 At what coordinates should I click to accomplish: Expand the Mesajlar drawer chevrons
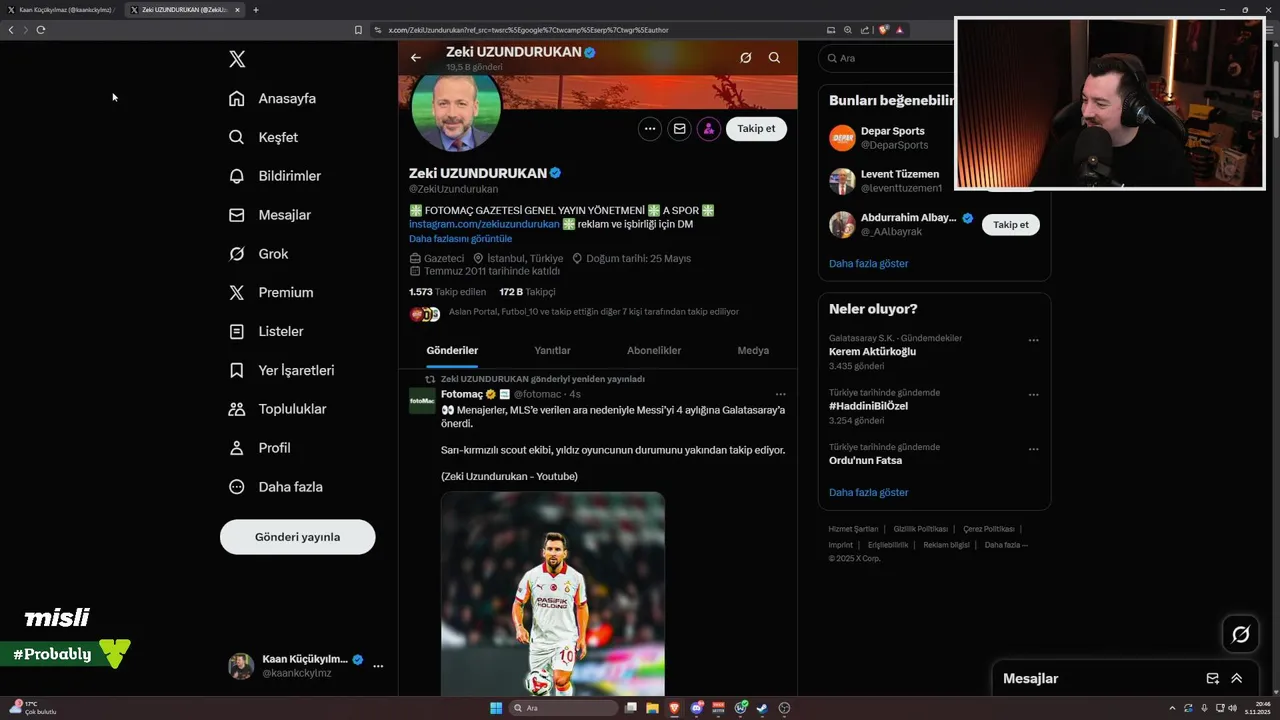tap(1237, 678)
